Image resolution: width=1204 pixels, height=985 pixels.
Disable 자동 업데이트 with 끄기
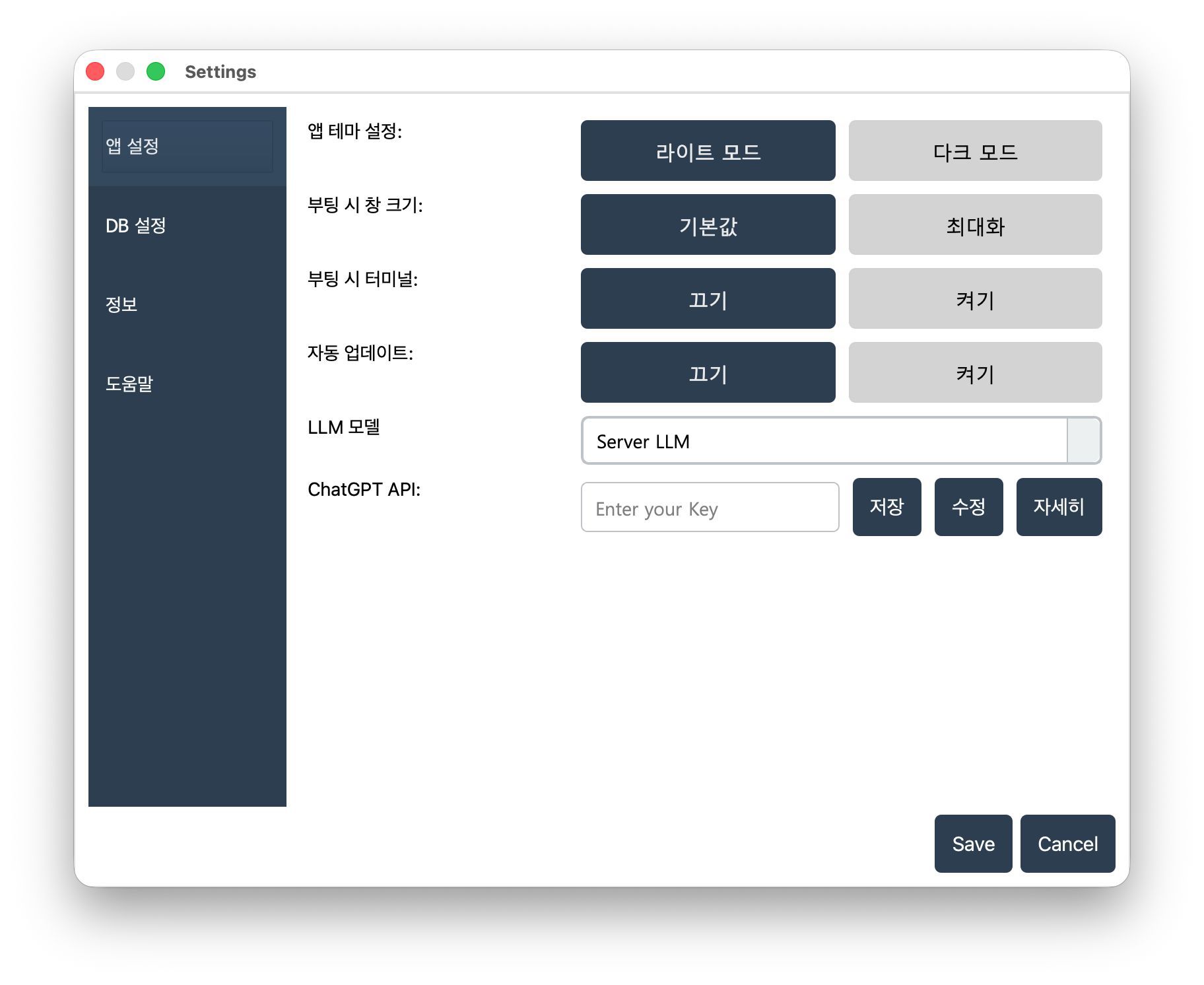pos(708,372)
